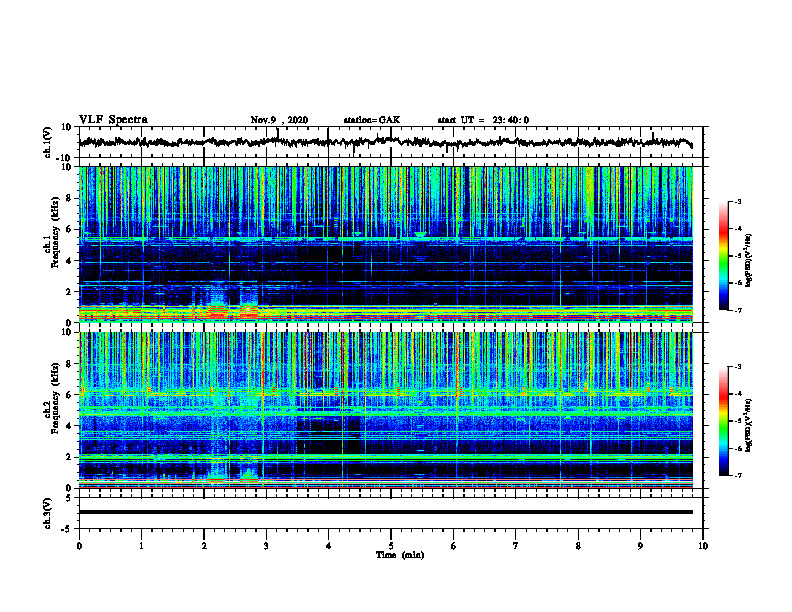This screenshot has height=612, width=792.
Task: Click the "7" tick label on the time axis
Action: (516, 546)
